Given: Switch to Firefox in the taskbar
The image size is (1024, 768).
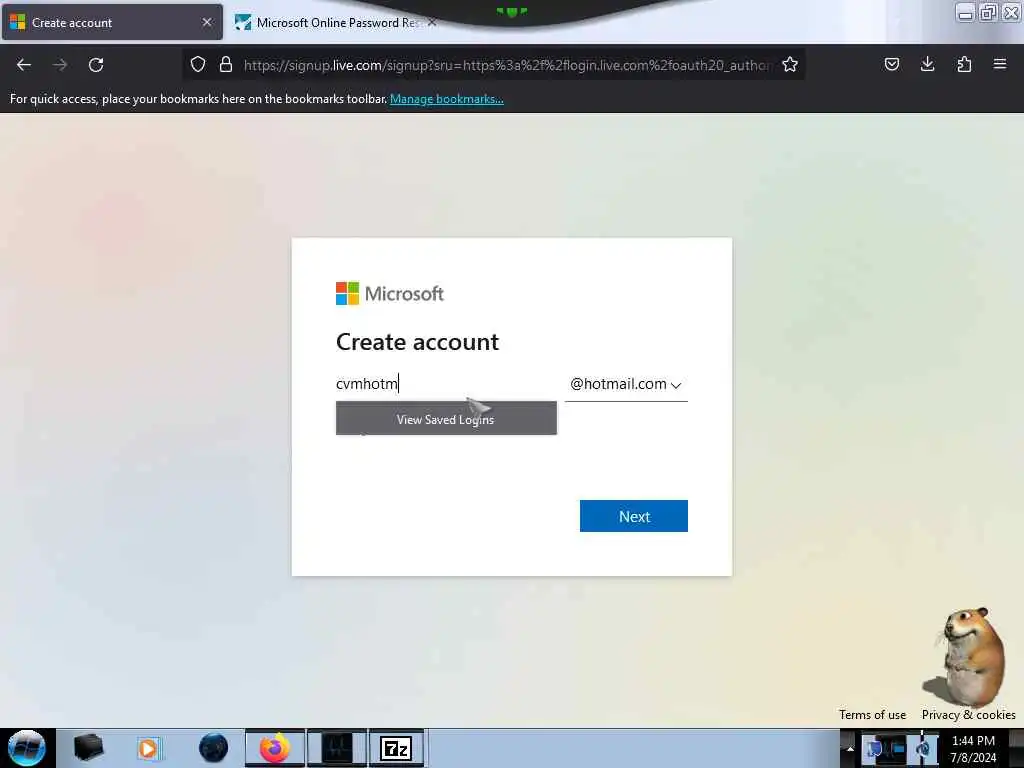Looking at the screenshot, I should pyautogui.click(x=275, y=748).
